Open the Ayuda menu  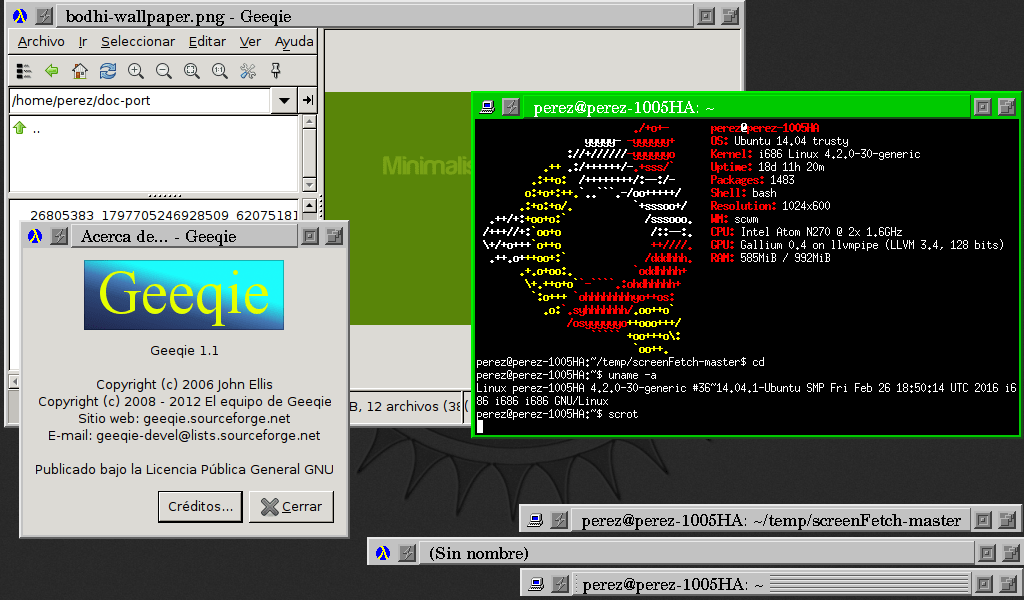pos(294,42)
